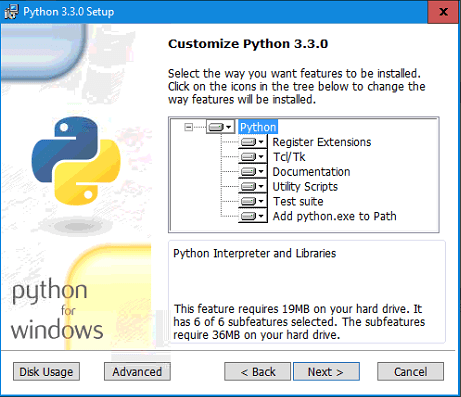Select the Python tree item

[258, 127]
